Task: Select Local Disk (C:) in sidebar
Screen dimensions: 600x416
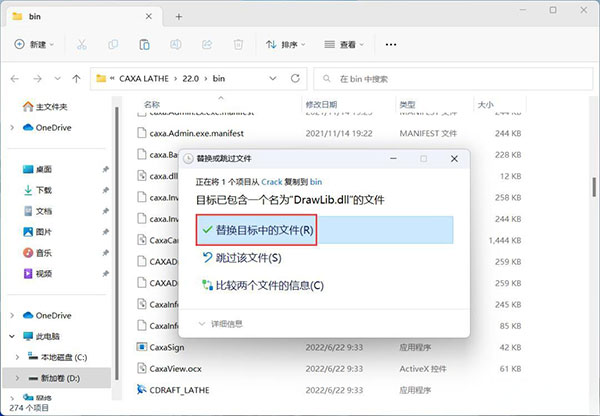Action: (57, 357)
